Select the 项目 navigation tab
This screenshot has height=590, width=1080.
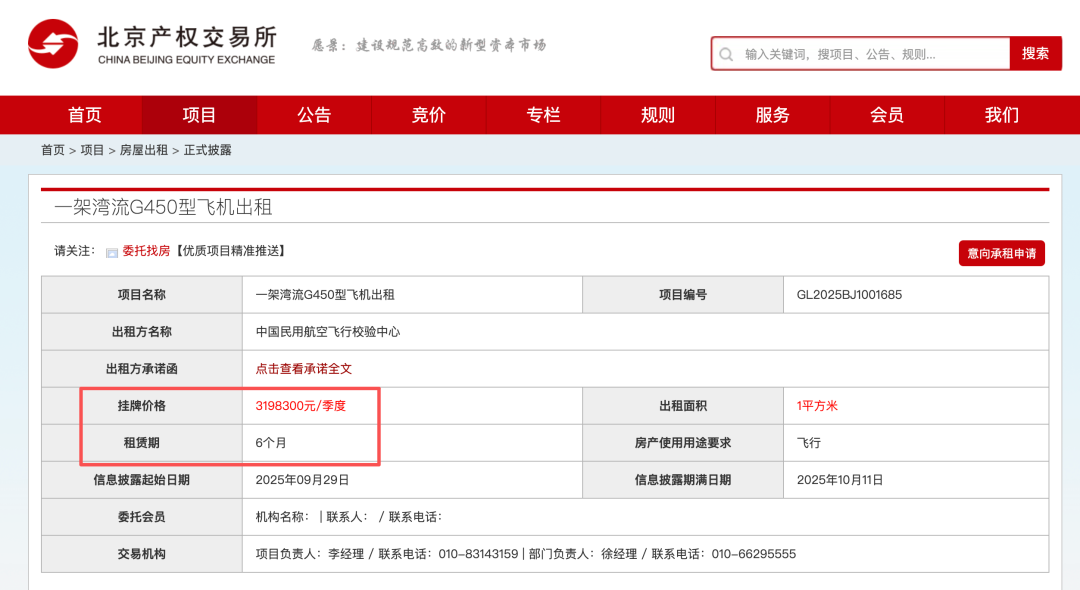click(199, 115)
